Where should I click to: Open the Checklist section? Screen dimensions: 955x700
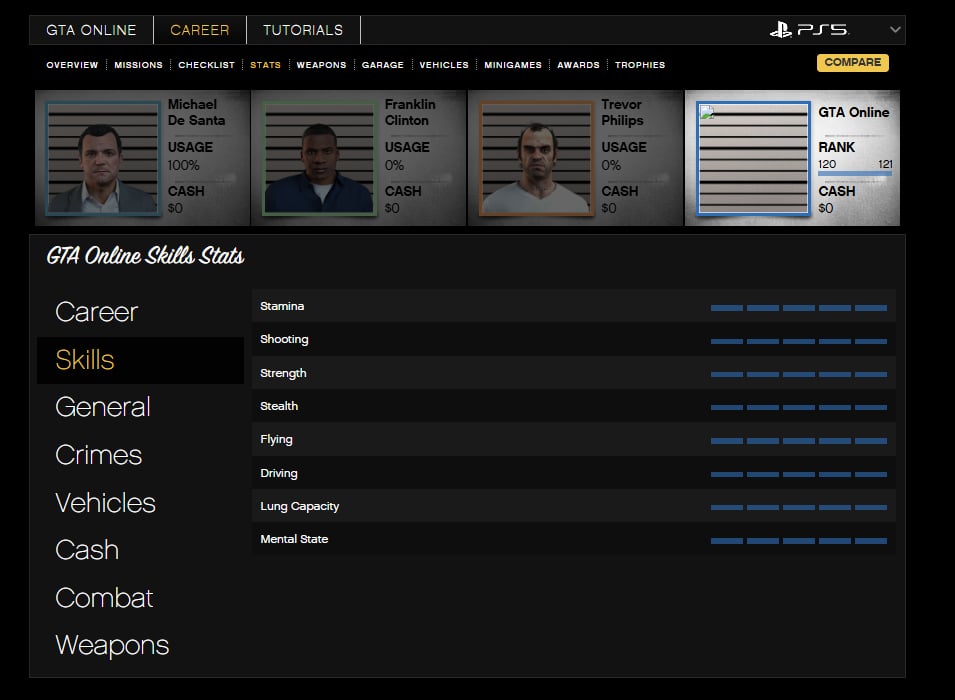[x=206, y=65]
